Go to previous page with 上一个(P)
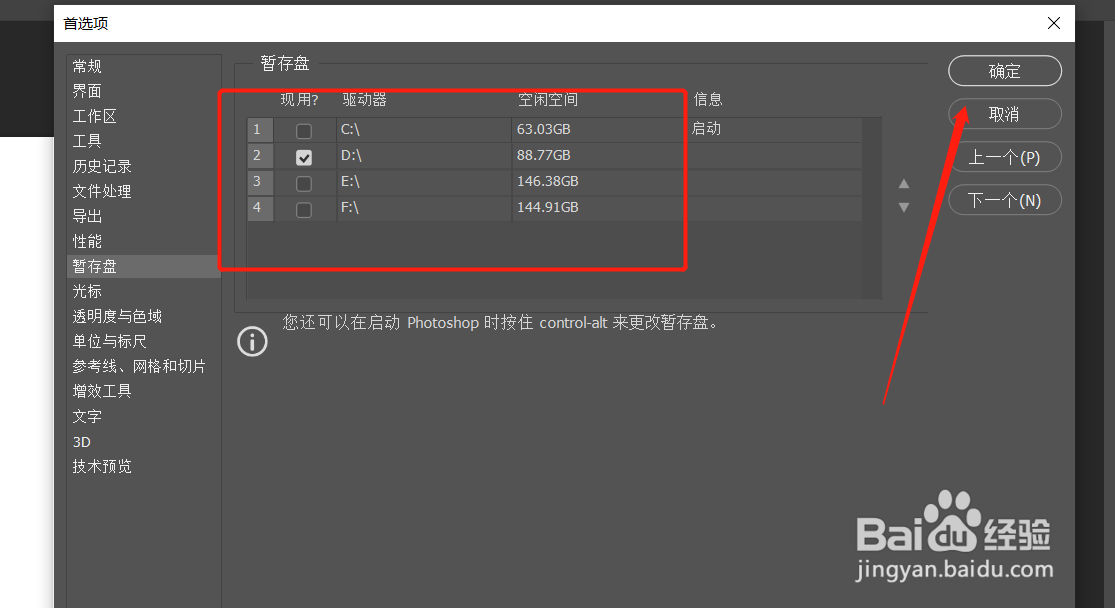This screenshot has height=608, width=1115. 1005,157
